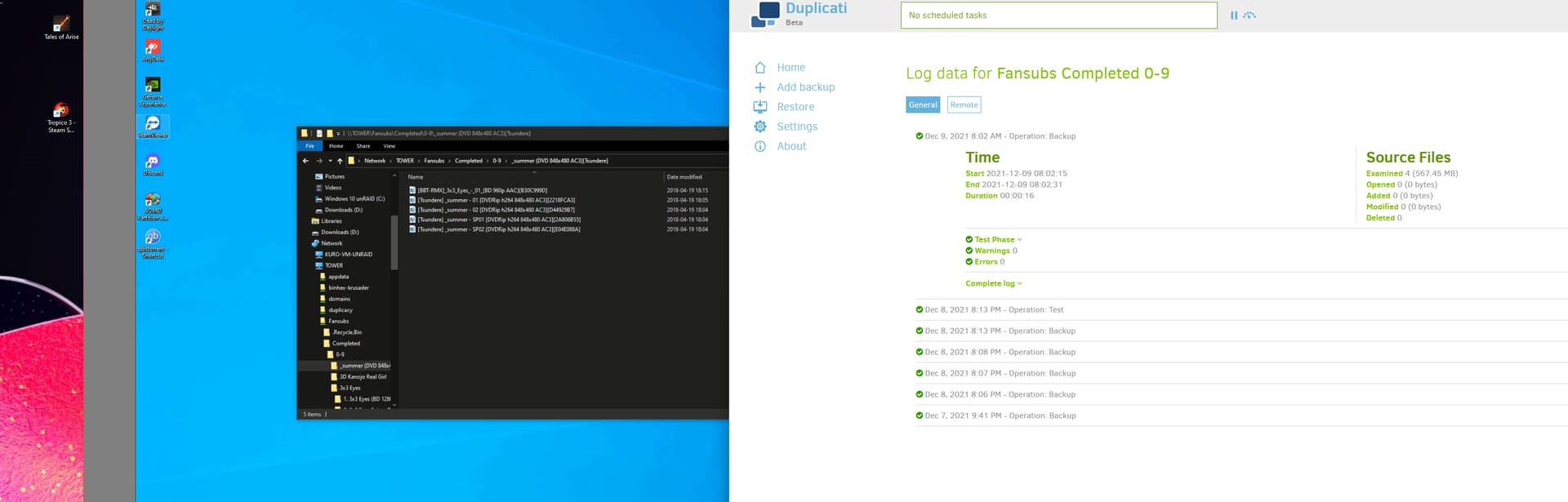
Task: Expand the Errors 0 entry
Action: pyautogui.click(x=985, y=262)
